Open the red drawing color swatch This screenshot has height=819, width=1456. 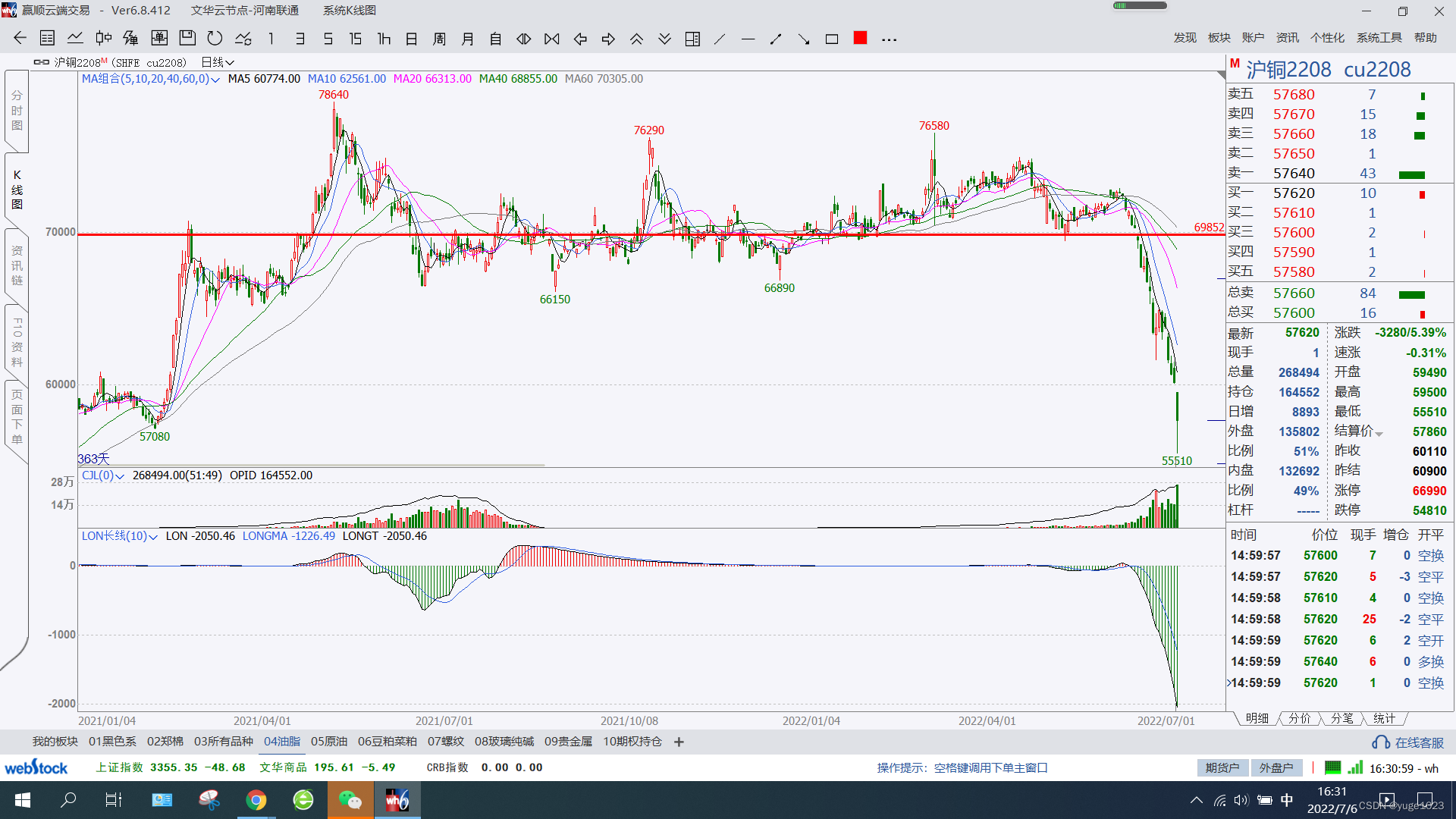pos(860,38)
